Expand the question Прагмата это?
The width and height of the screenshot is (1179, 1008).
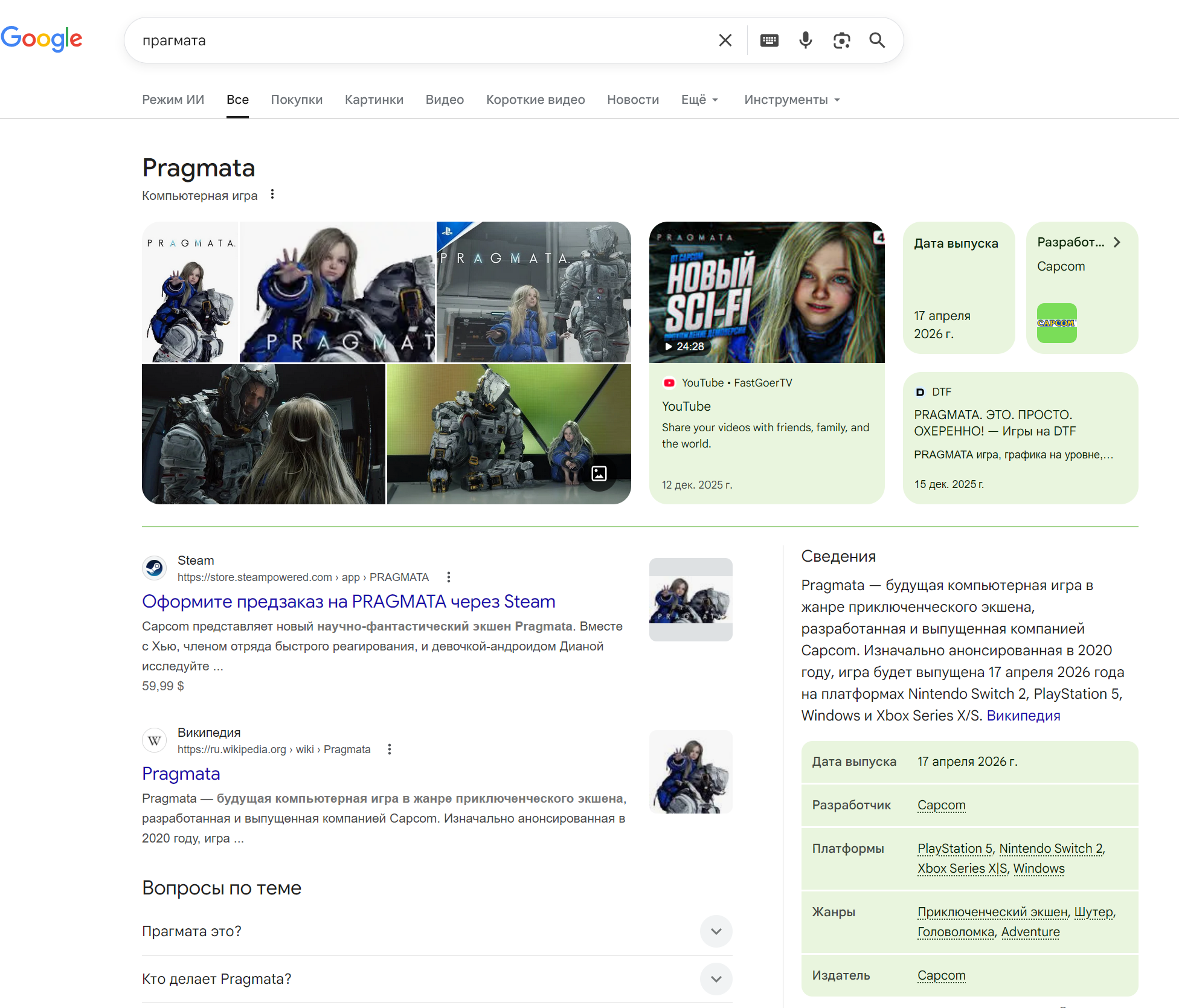437,931
